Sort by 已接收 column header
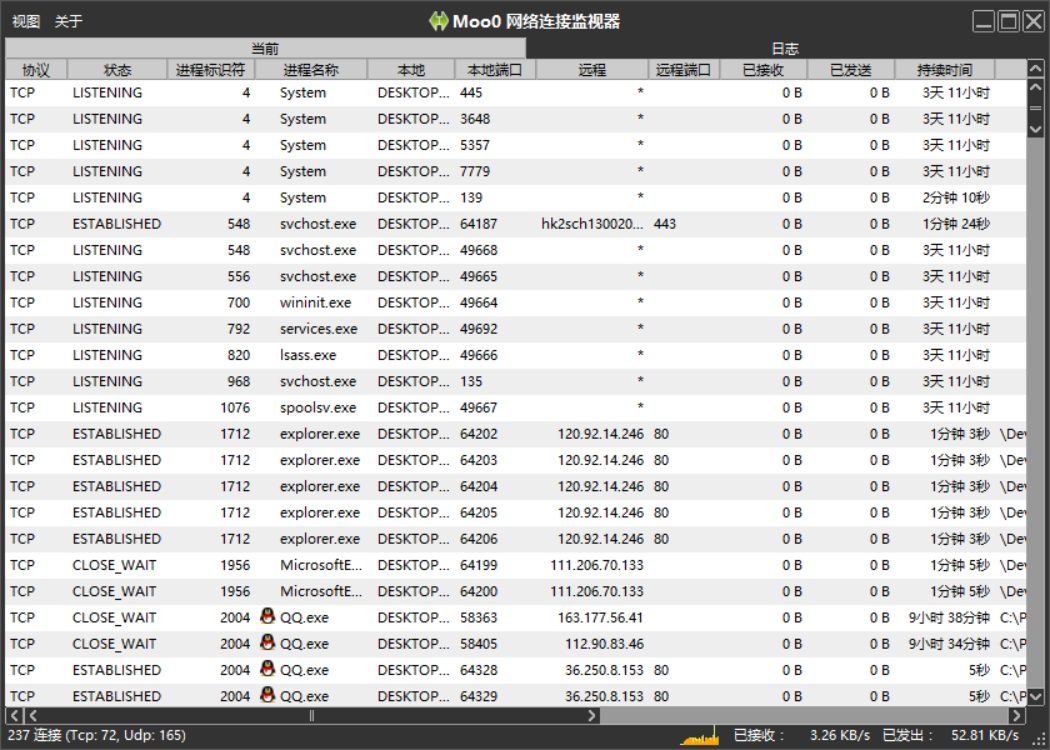Screen dimensions: 1050x750 763,70
